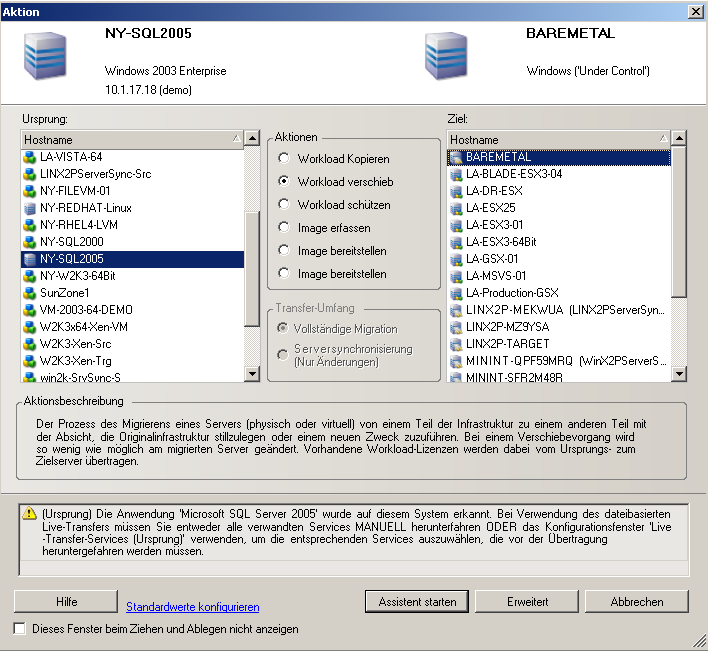Image resolution: width=708 pixels, height=651 pixels.
Task: Click the W2K3-Xen-Trg workload icon
Action: point(29,361)
